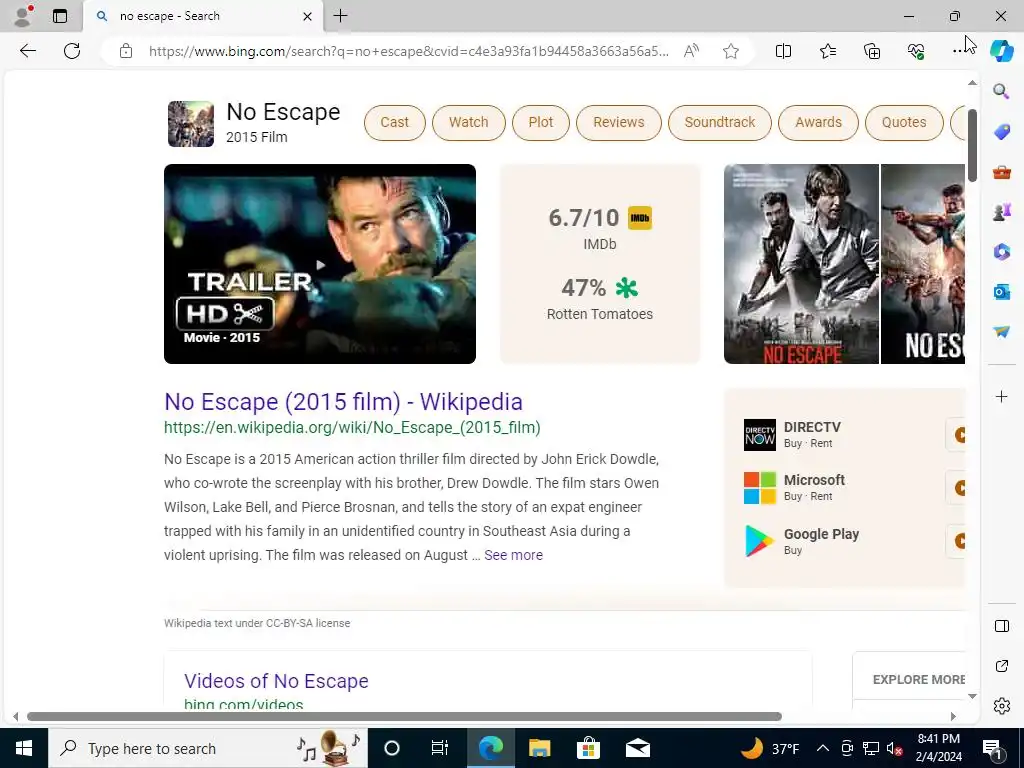This screenshot has width=1024, height=768.
Task: Open sidebar Games chess icon
Action: tap(1001, 212)
